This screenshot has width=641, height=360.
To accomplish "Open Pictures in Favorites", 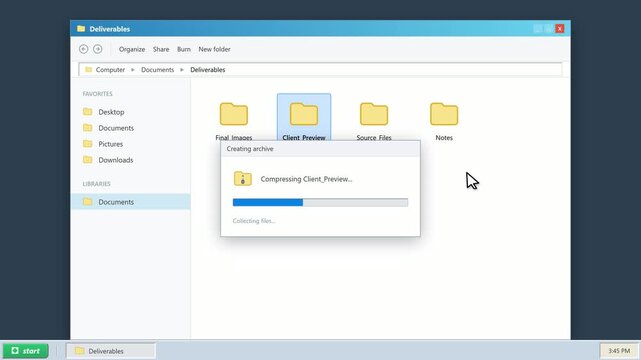I will tap(111, 144).
